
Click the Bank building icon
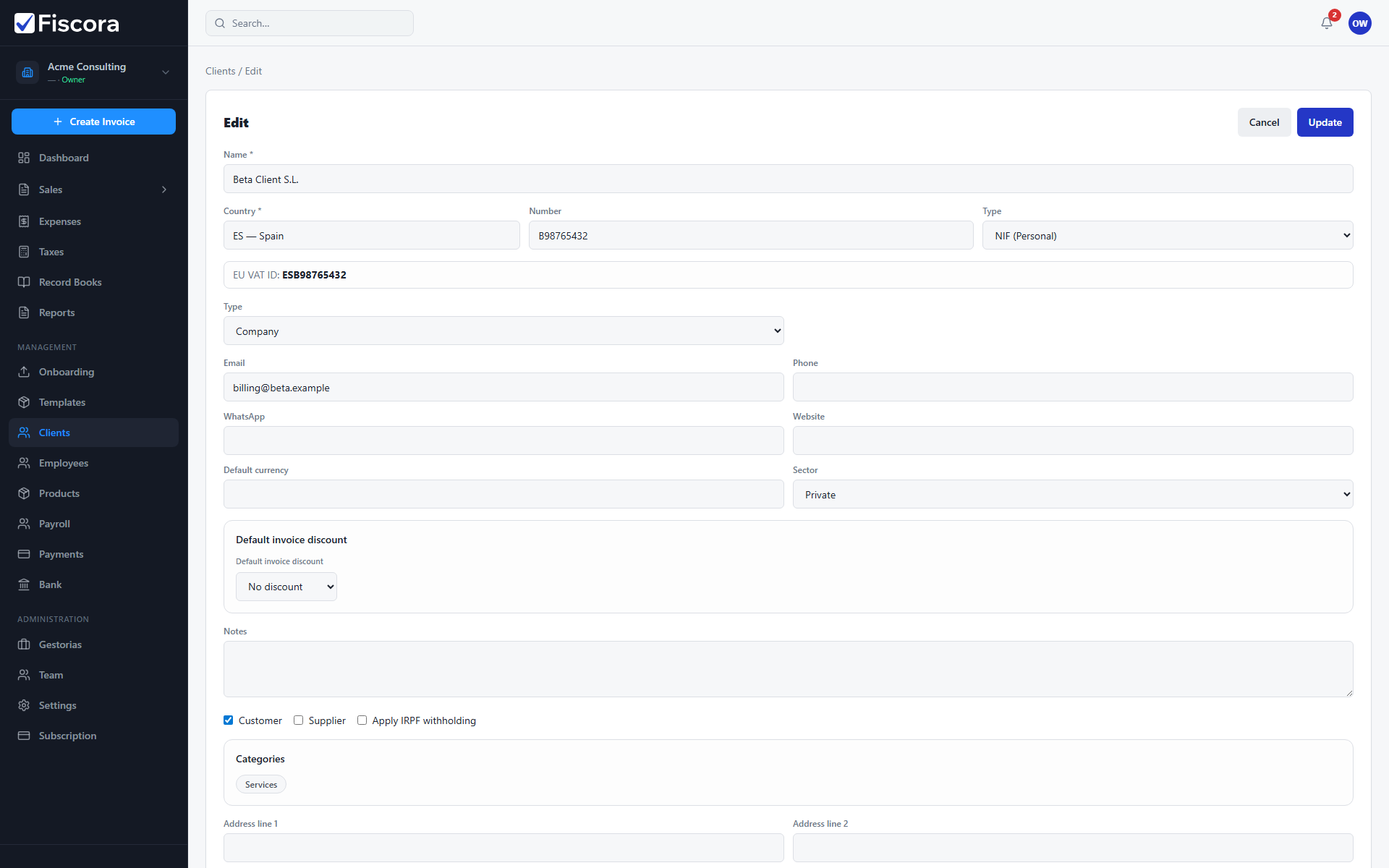[24, 584]
